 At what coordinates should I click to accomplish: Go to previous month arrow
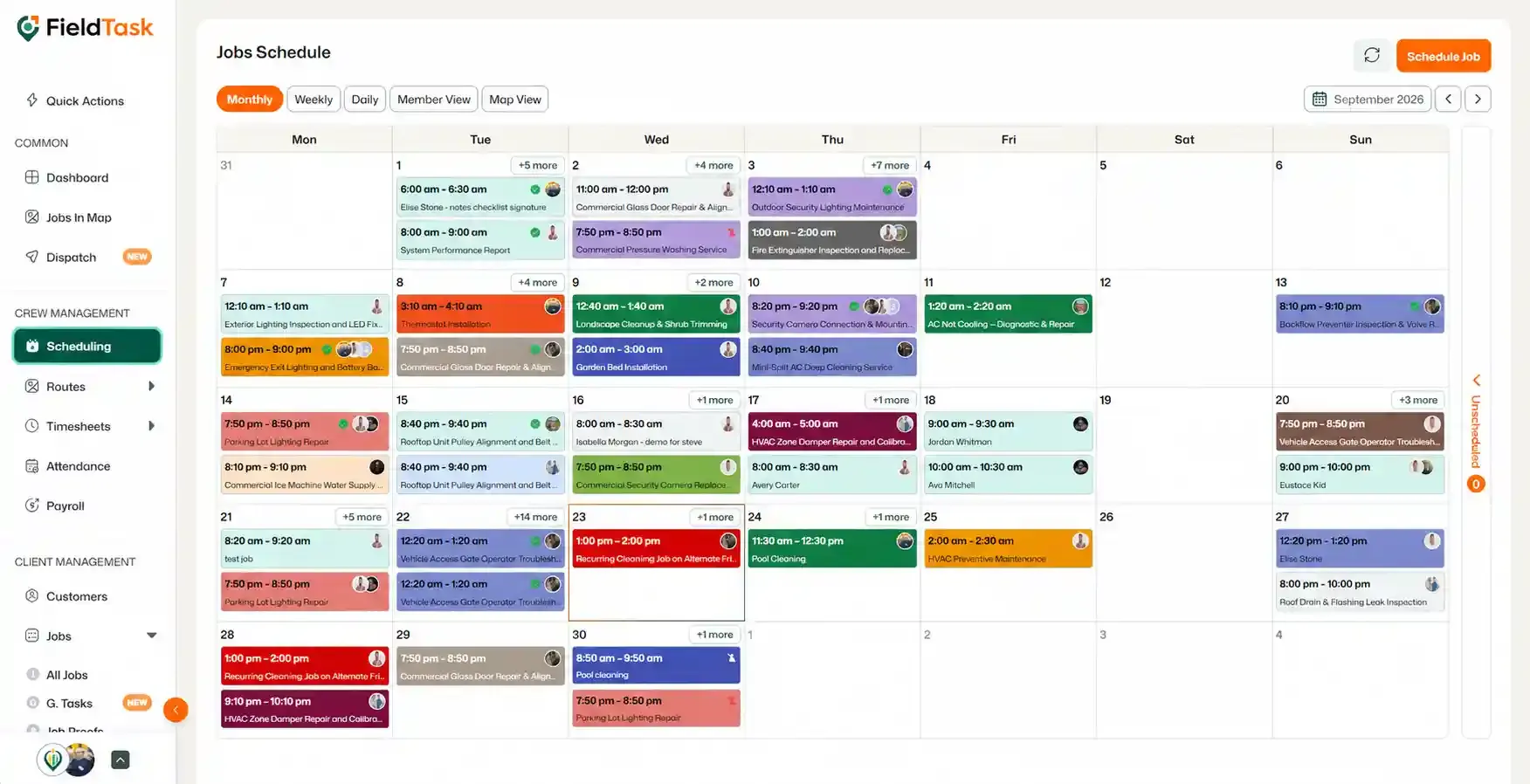point(1448,99)
